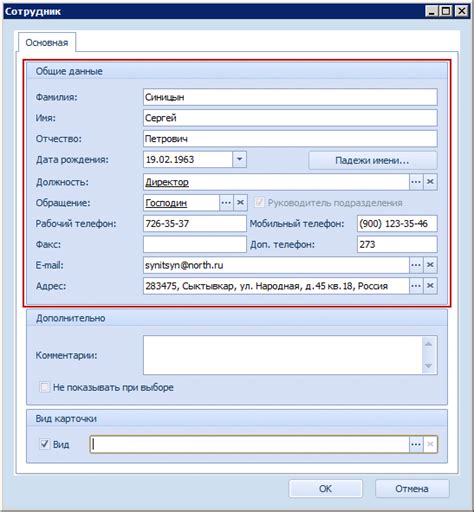Clear the Обращение value with X icon
Viewport: 474px width, 512px height.
[240, 203]
